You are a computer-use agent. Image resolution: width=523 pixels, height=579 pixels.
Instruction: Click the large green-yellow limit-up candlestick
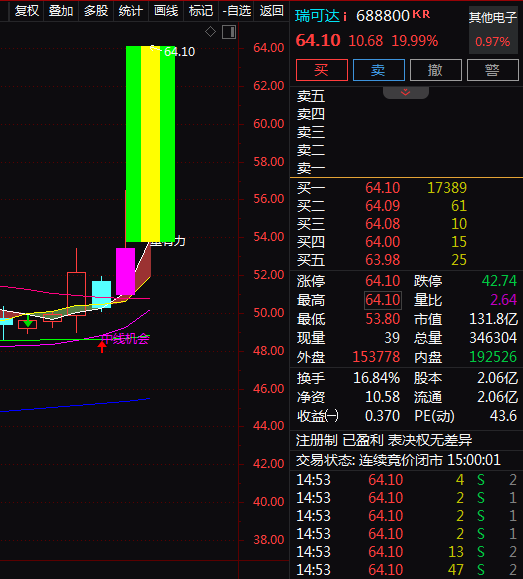[x=150, y=144]
